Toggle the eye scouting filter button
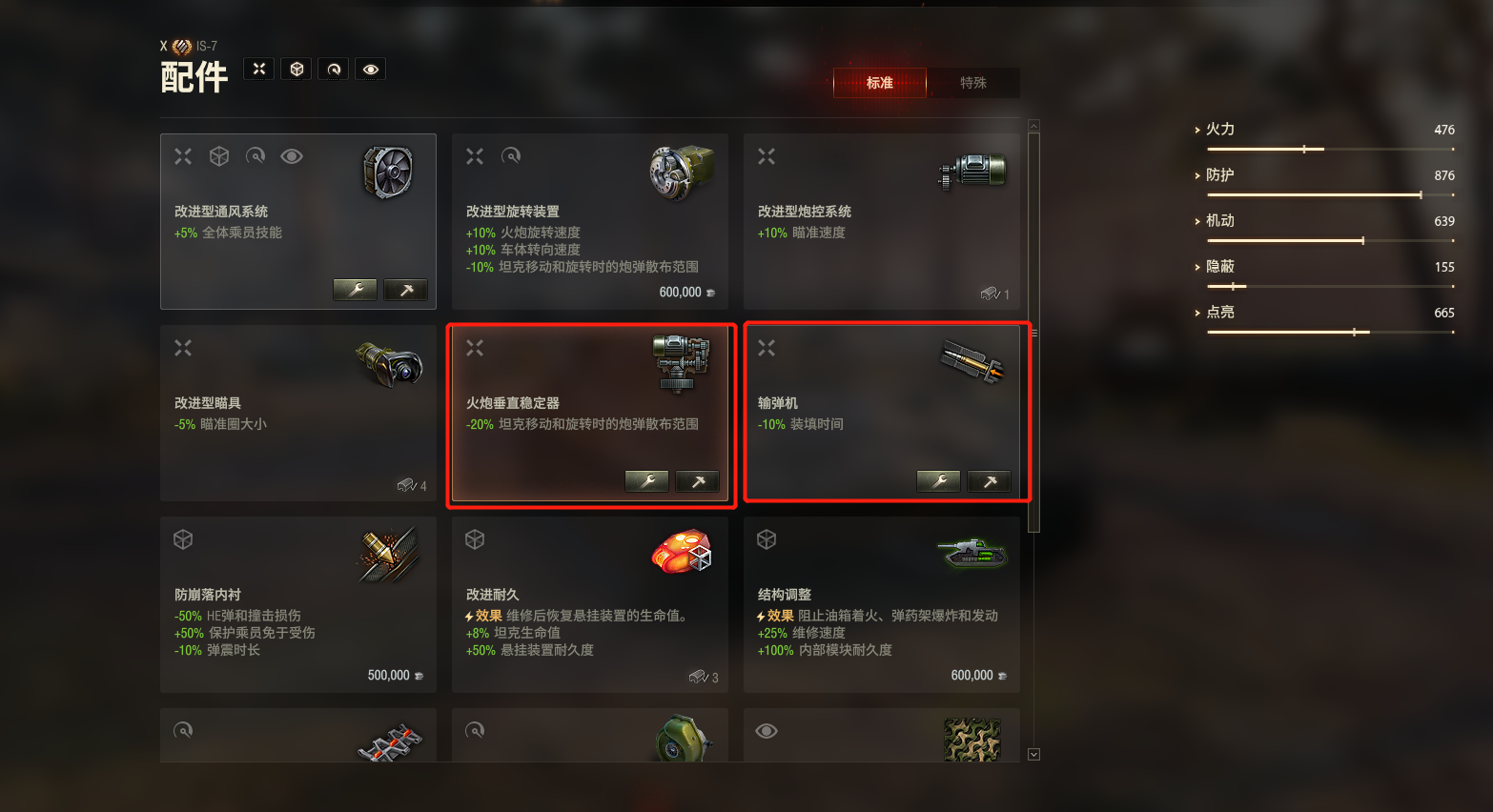Viewport: 1493px width, 812px height. pyautogui.click(x=371, y=69)
